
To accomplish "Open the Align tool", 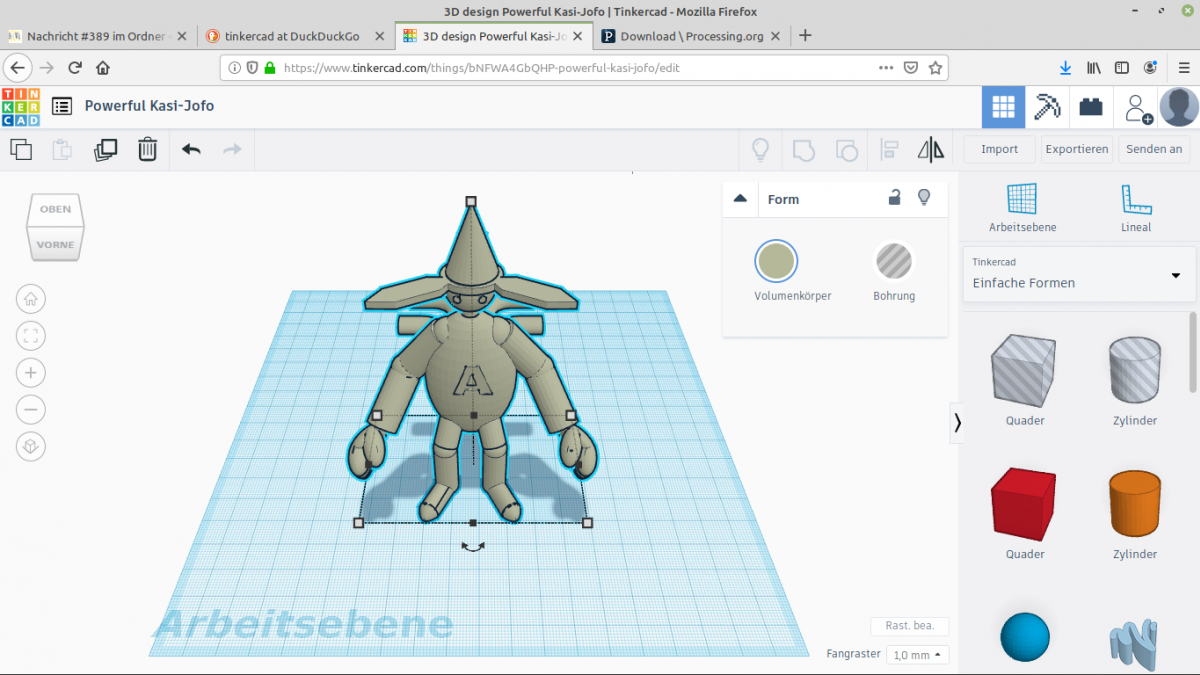I will (x=889, y=150).
